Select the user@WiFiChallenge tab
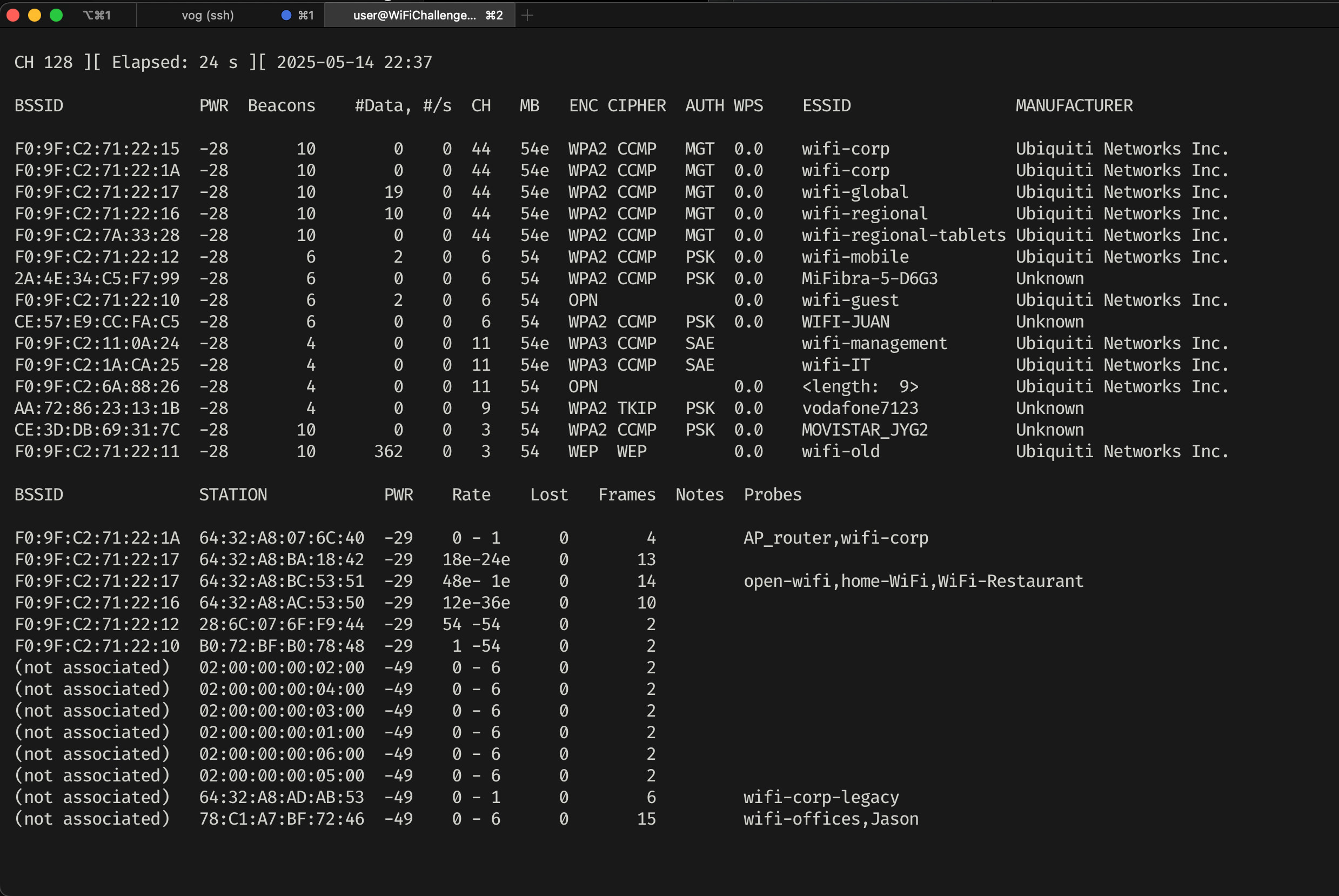This screenshot has width=1339, height=896. [x=414, y=16]
